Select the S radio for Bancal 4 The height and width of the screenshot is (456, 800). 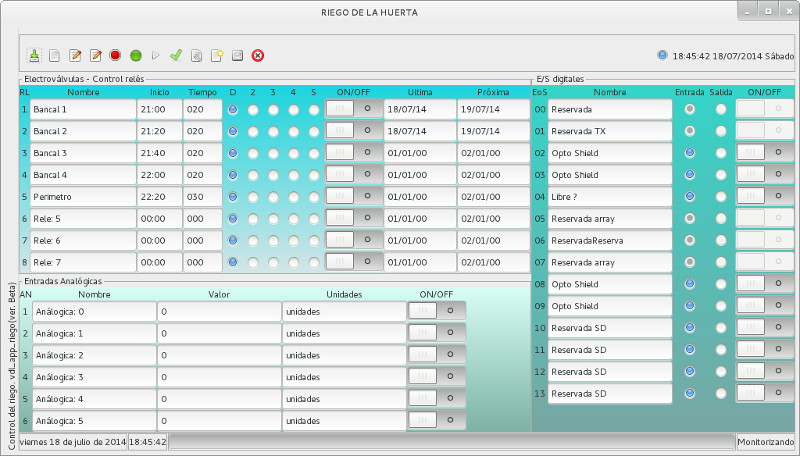tap(313, 175)
